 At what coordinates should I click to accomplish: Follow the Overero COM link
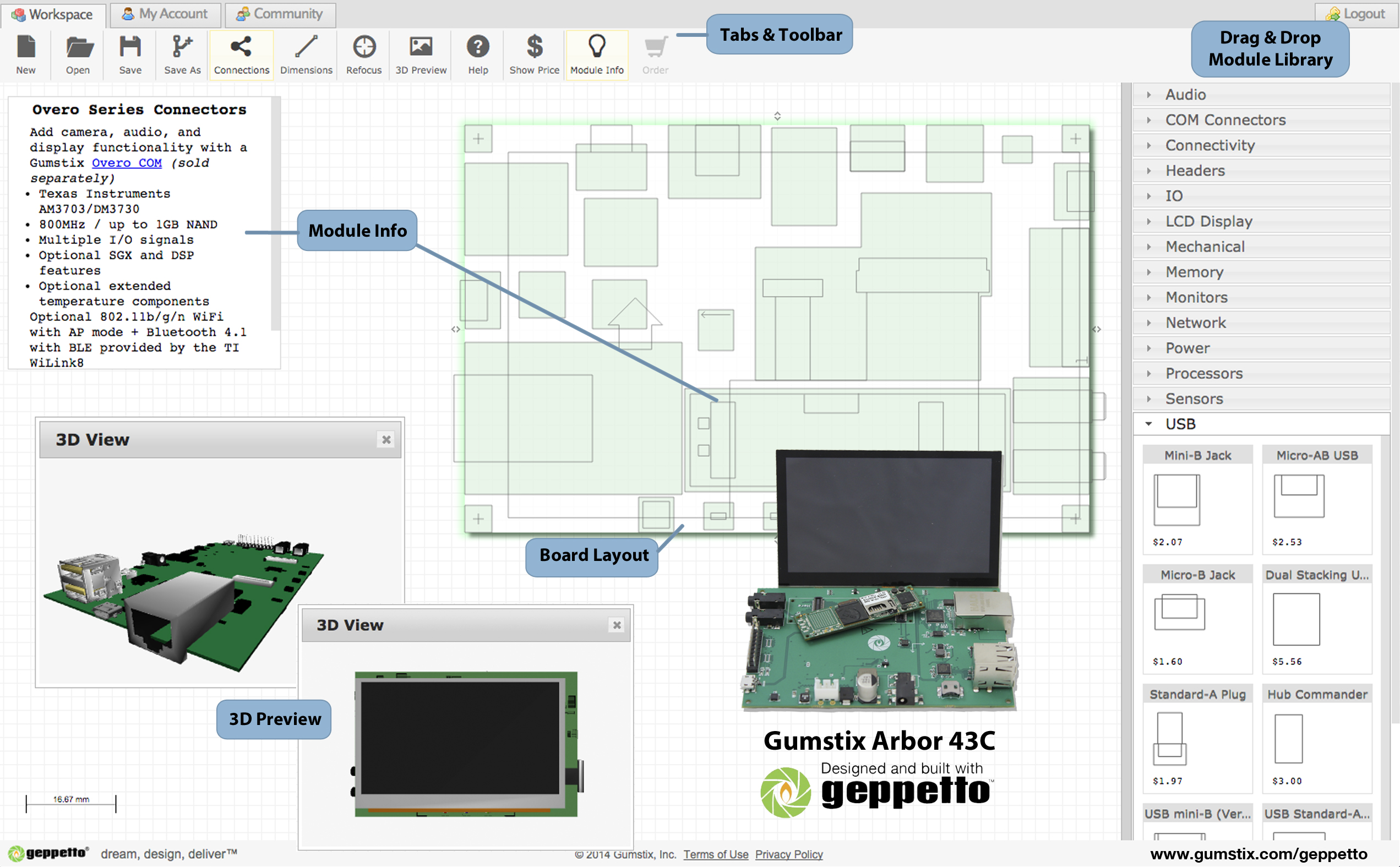pyautogui.click(x=127, y=163)
